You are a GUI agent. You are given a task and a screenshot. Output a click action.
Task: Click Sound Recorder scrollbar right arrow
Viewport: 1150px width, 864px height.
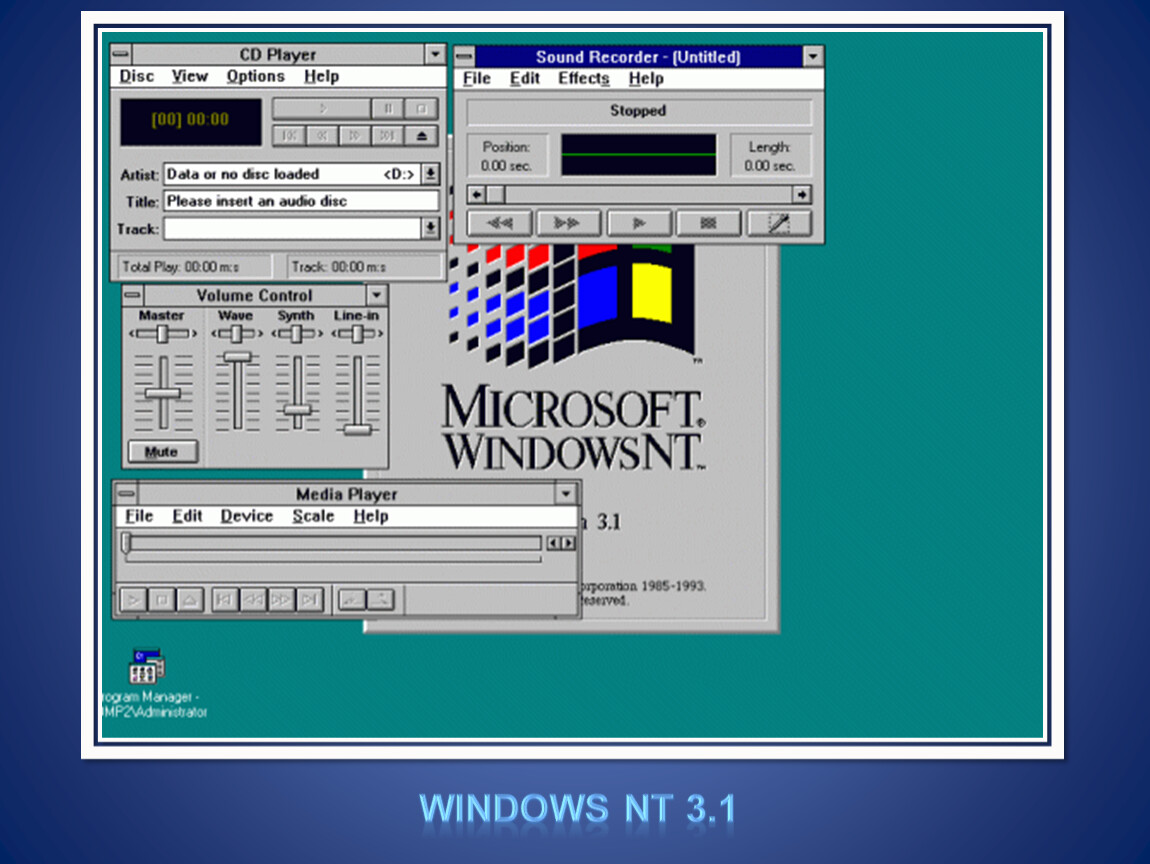pyautogui.click(x=802, y=194)
